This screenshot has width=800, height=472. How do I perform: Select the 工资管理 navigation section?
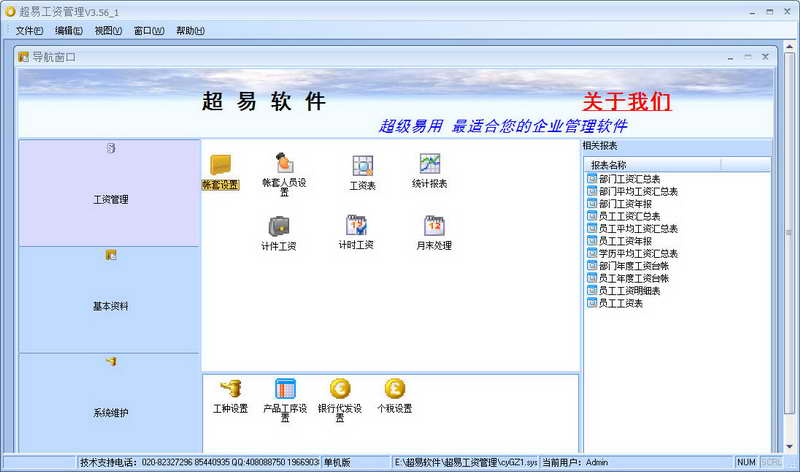[110, 193]
